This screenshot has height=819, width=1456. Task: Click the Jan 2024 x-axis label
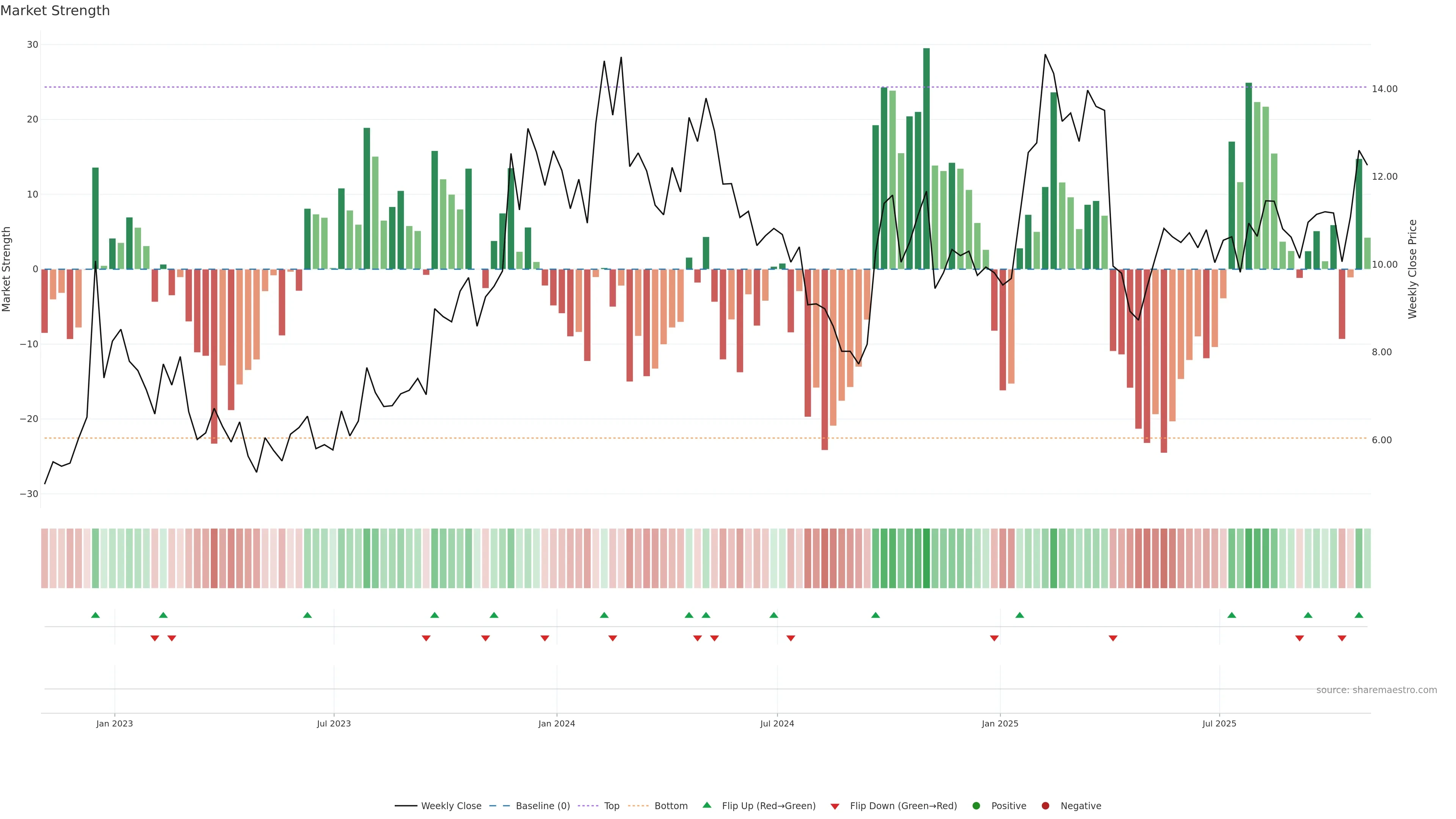556,723
